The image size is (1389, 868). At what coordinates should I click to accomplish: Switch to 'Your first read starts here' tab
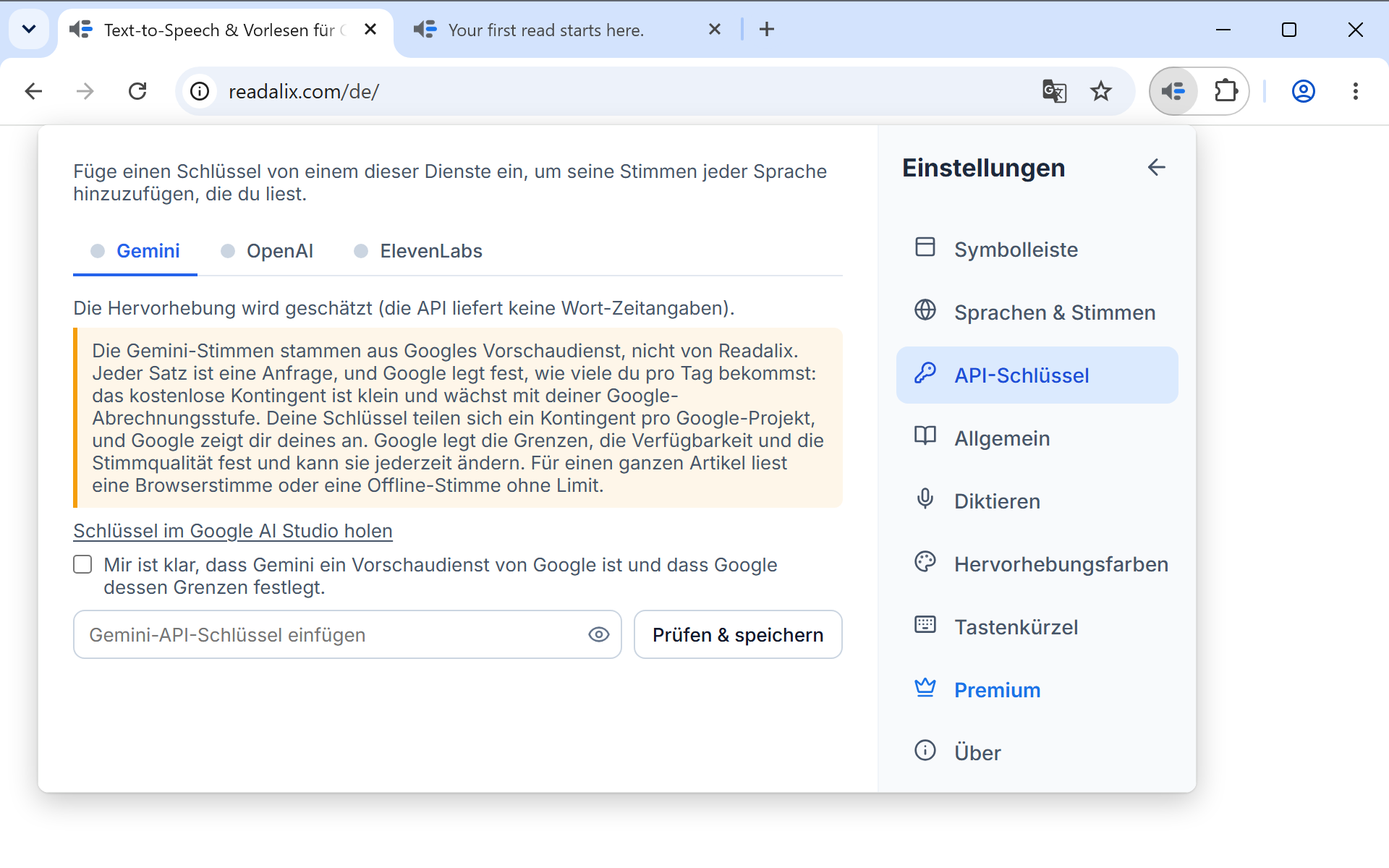tap(546, 30)
